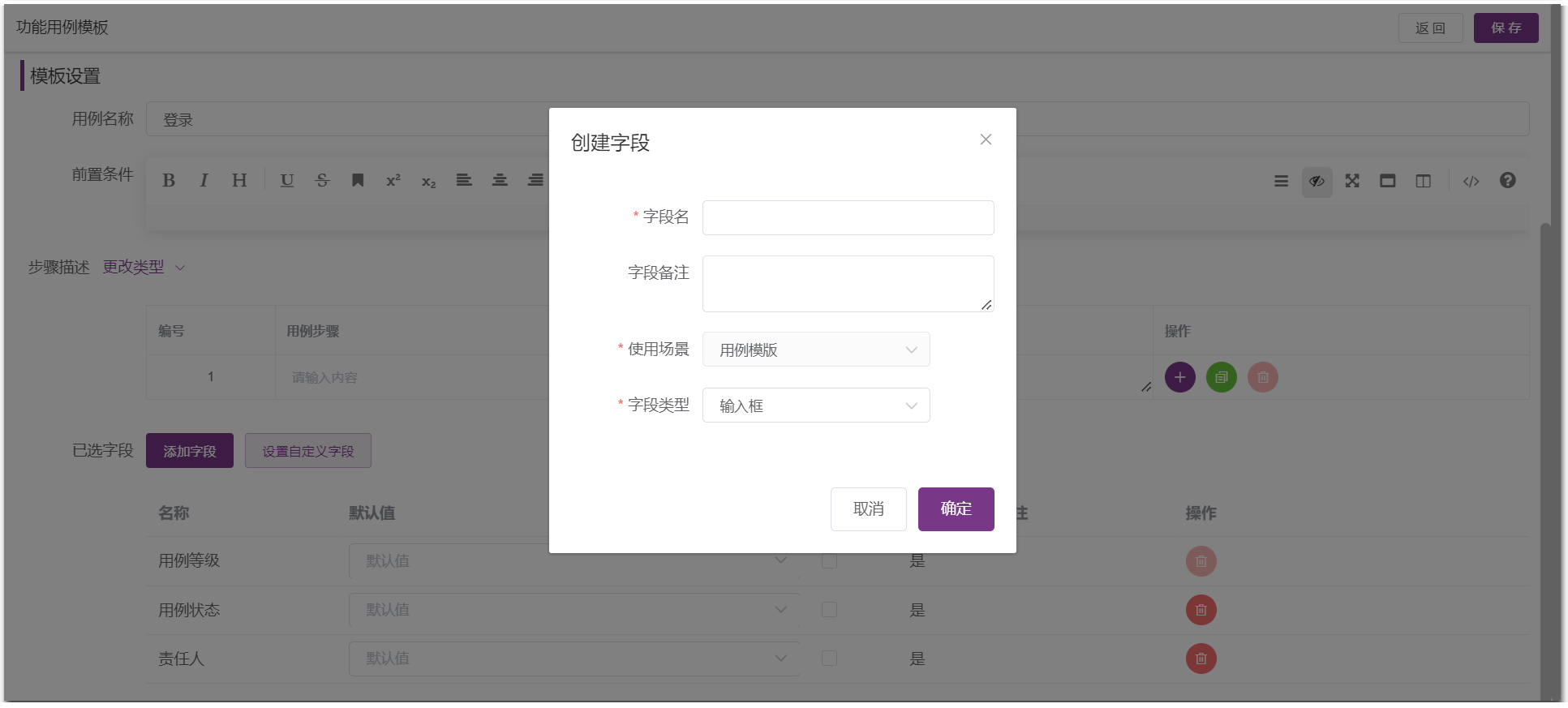Open the 字段类型 dropdown

click(x=816, y=405)
